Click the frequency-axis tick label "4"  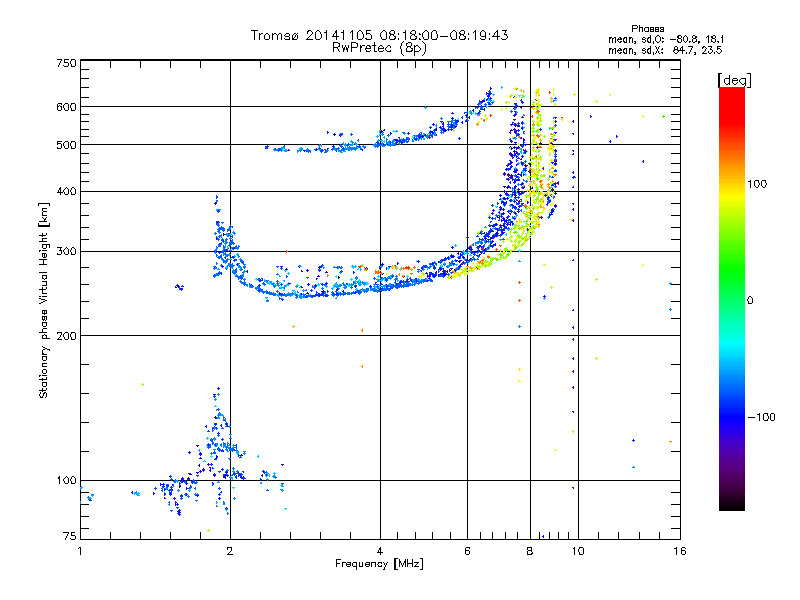(x=380, y=551)
